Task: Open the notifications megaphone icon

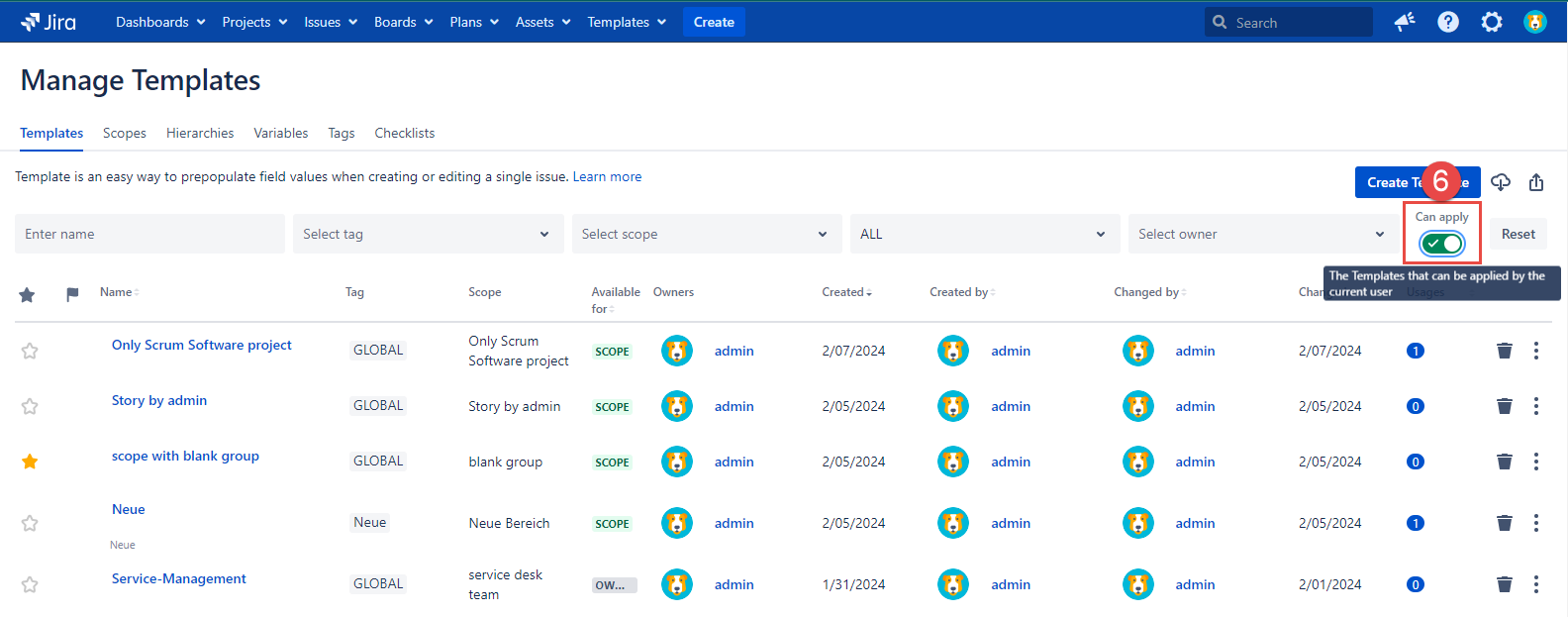Action: [x=1405, y=22]
